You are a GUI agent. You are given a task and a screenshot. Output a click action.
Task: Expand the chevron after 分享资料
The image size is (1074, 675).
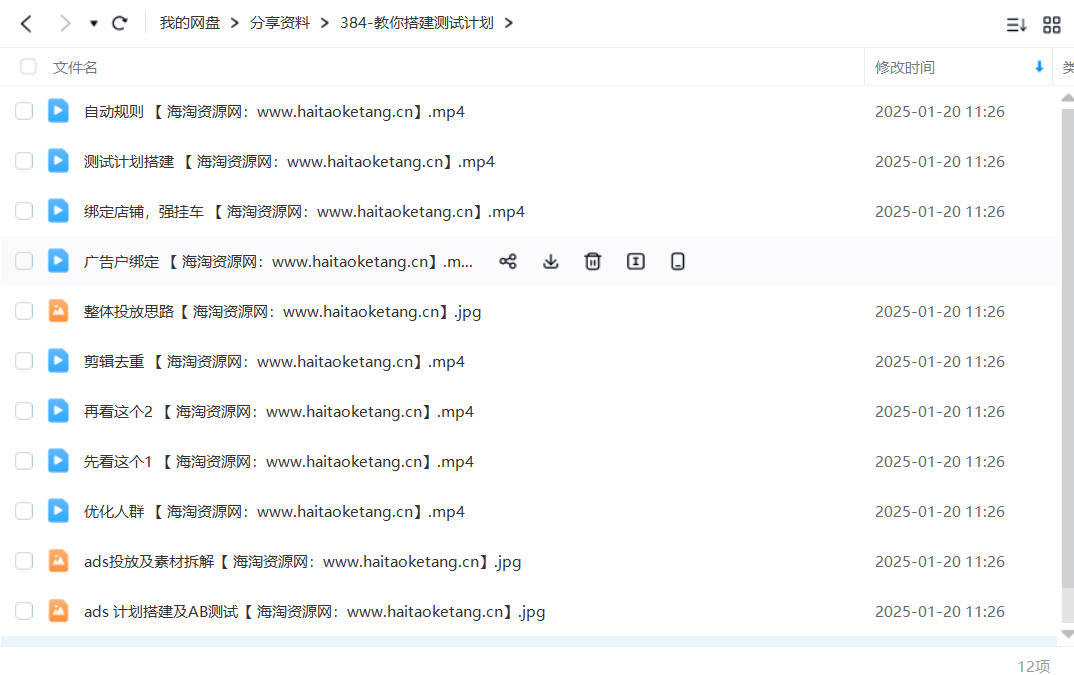click(325, 23)
